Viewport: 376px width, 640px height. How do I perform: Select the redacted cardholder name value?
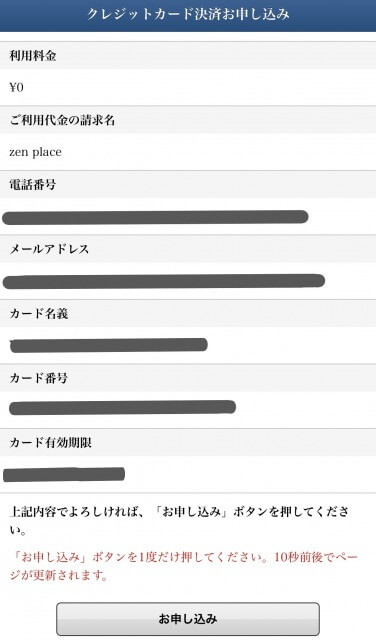[109, 345]
